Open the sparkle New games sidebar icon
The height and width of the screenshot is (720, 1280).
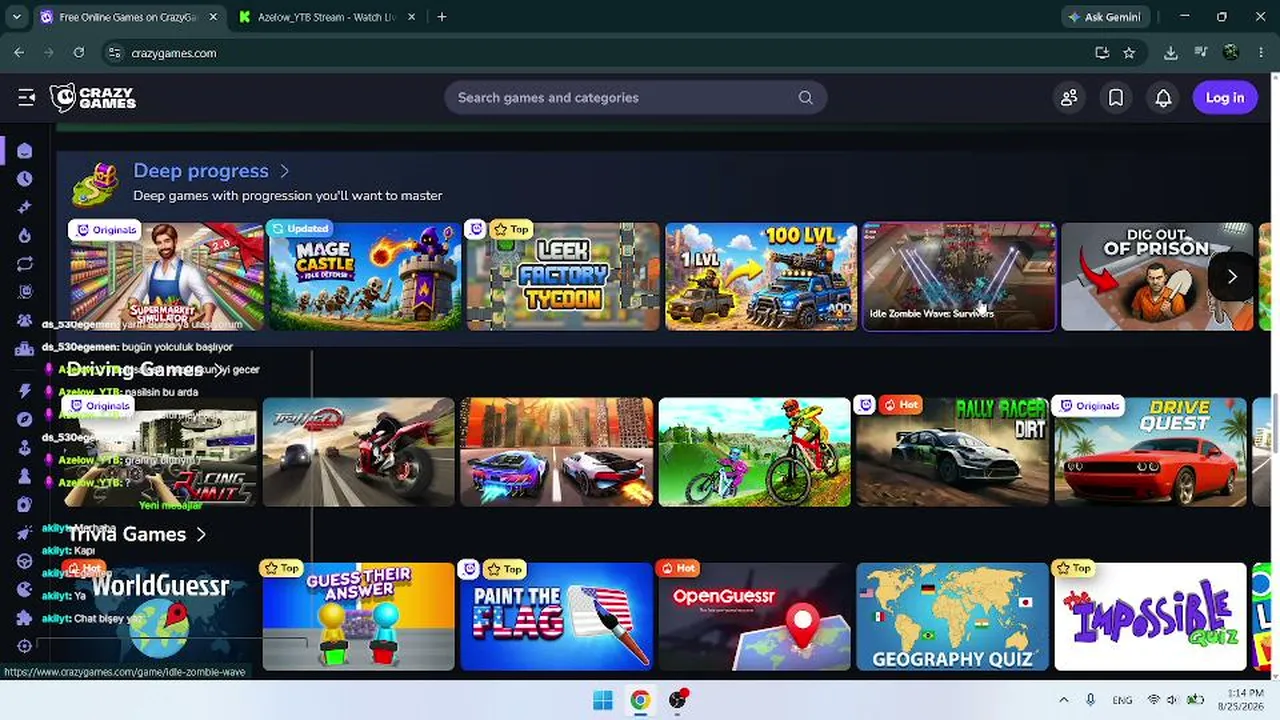[x=25, y=207]
